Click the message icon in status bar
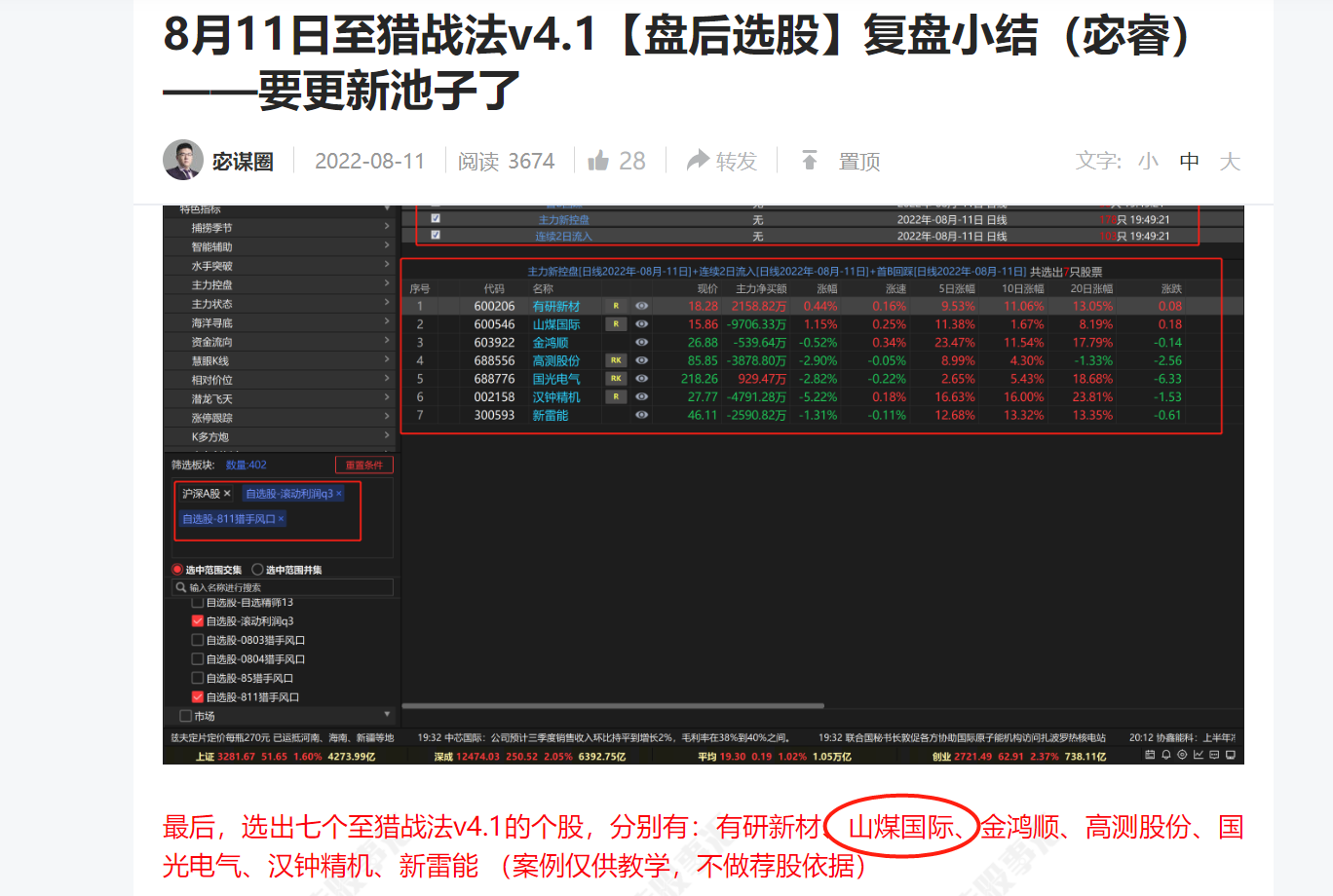Viewport: 1333px width, 896px height. click(x=1214, y=756)
